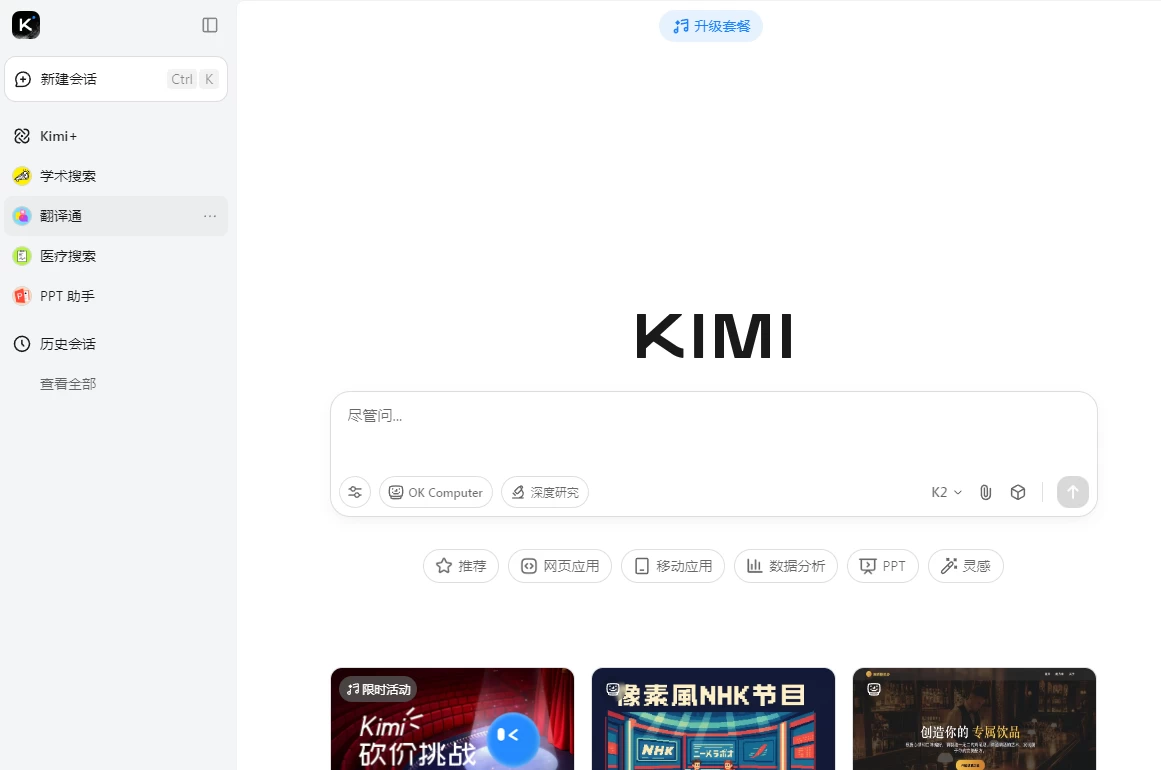Click the 查看全部 link

[x=67, y=383]
